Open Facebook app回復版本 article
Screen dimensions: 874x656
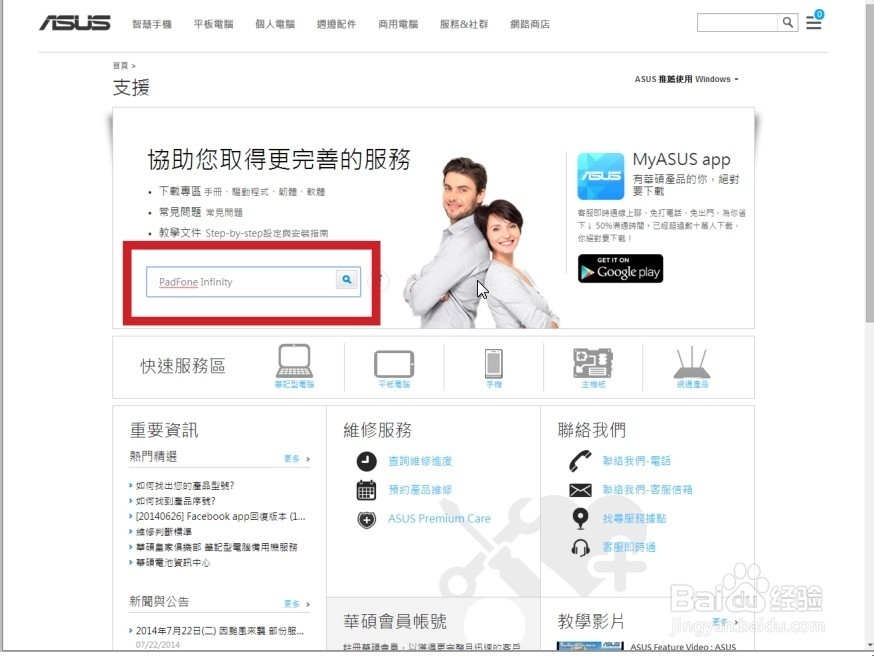pyautogui.click(x=221, y=517)
